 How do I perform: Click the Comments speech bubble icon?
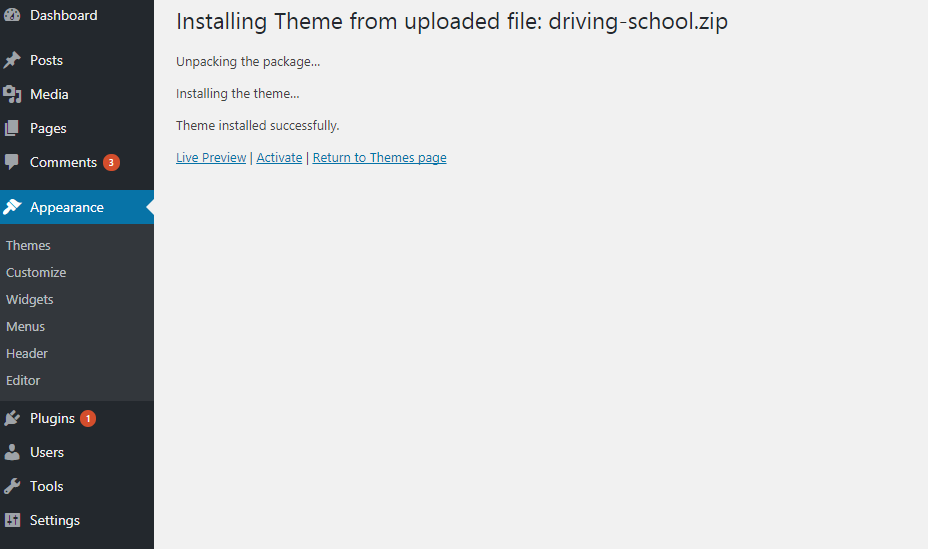pos(12,162)
